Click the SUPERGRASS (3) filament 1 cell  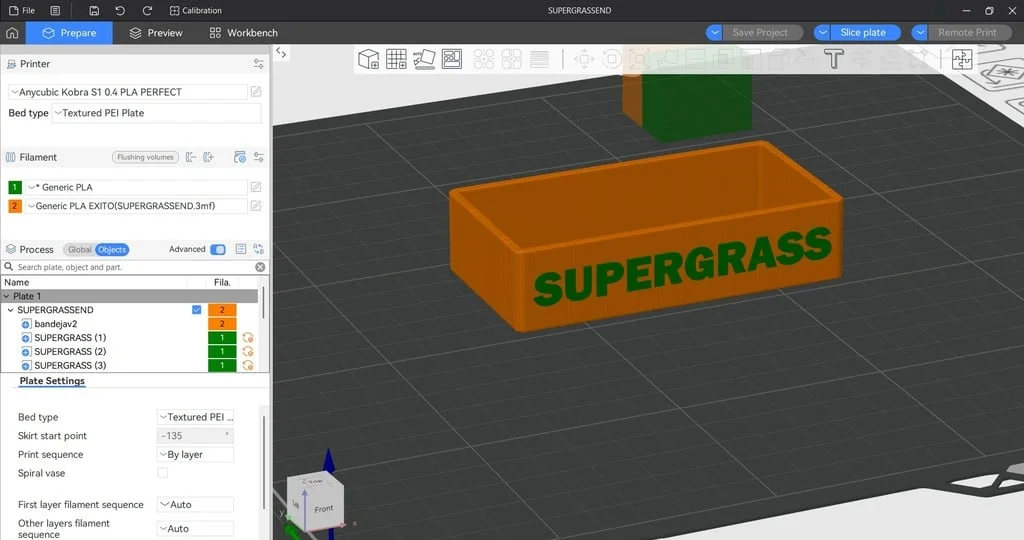tap(222, 366)
